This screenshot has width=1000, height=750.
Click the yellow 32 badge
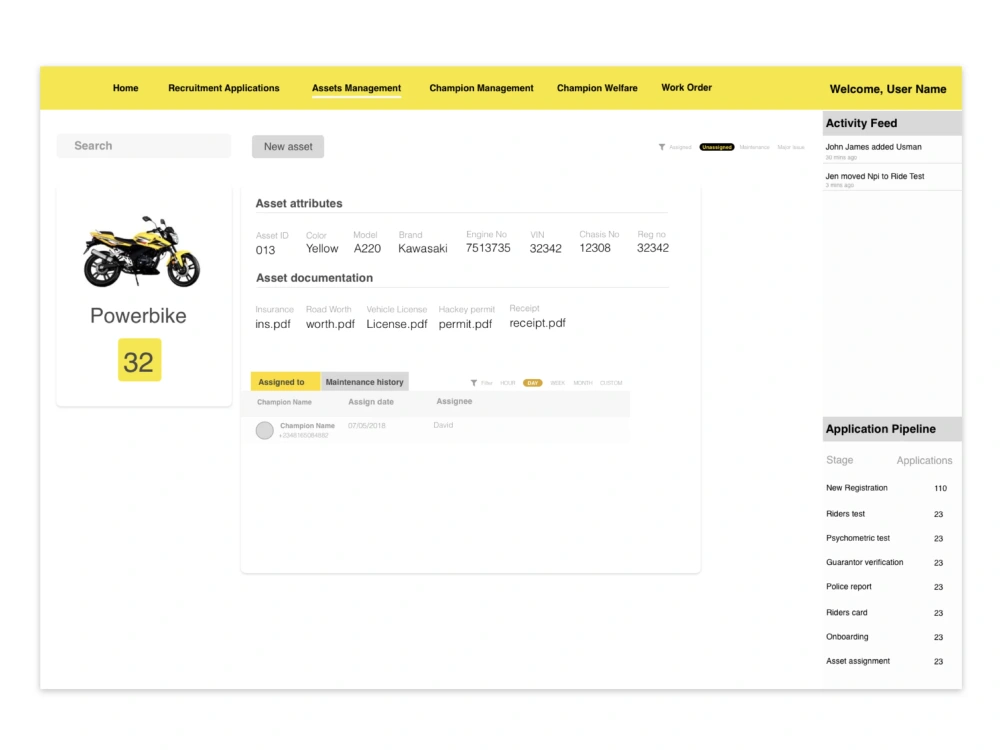tap(140, 360)
